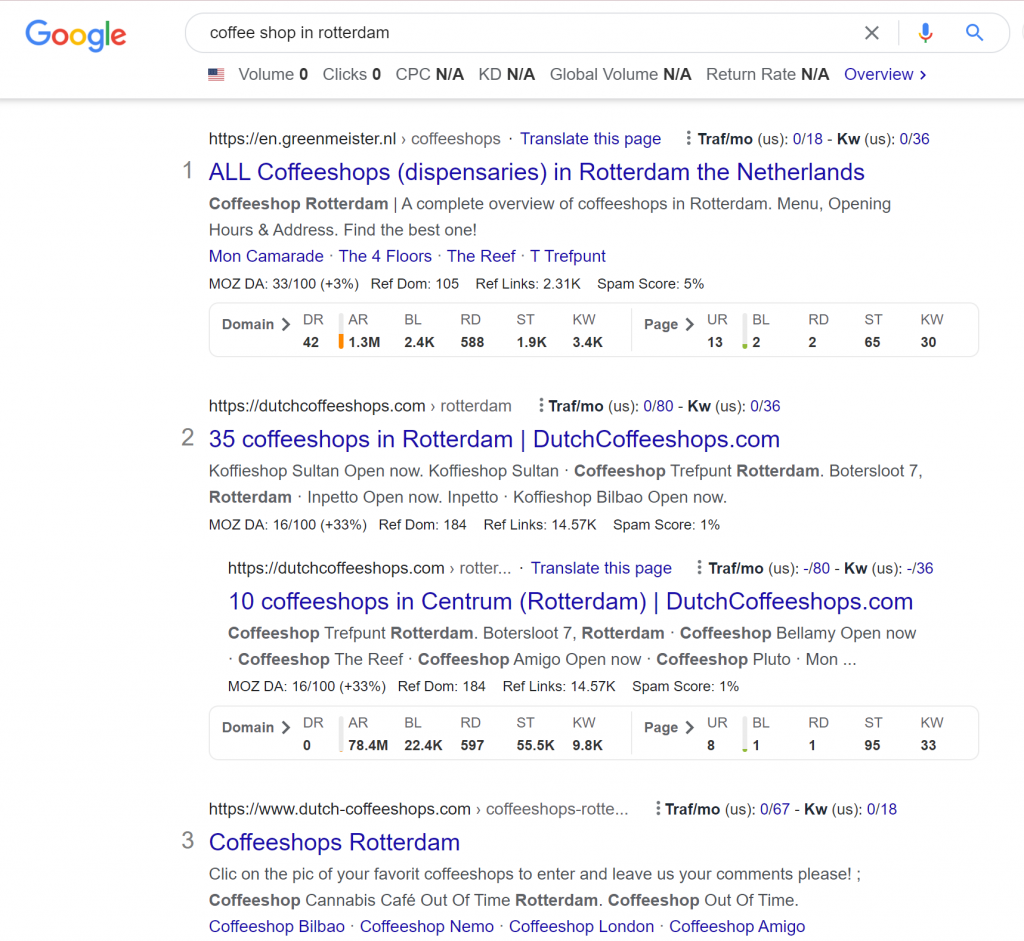Click the RD 588 referring domains value

tap(472, 342)
